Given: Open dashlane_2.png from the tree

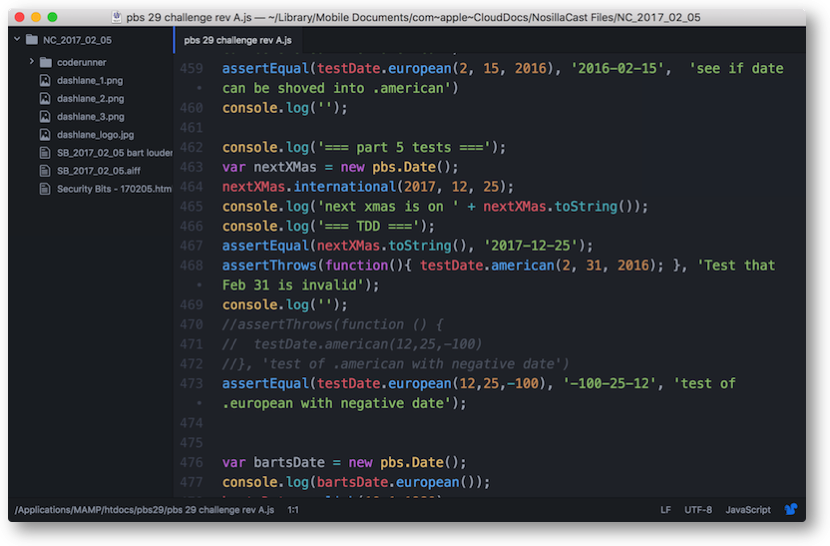Looking at the screenshot, I should point(90,98).
